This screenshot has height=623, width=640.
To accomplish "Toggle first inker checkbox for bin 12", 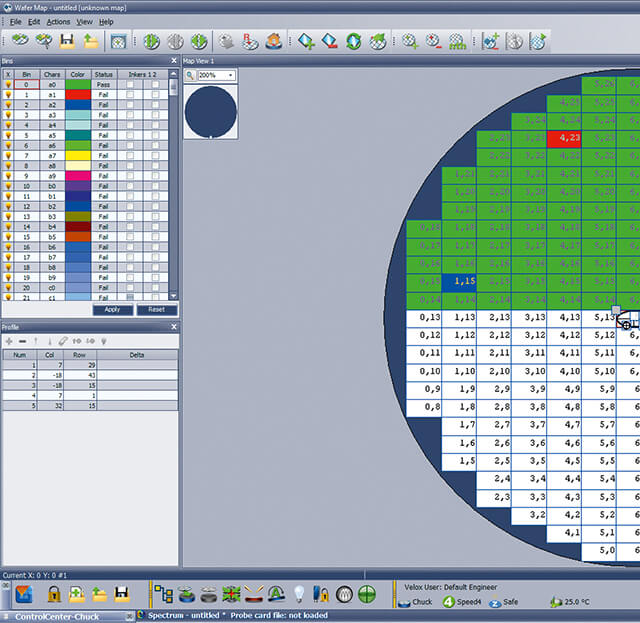I will (x=130, y=207).
